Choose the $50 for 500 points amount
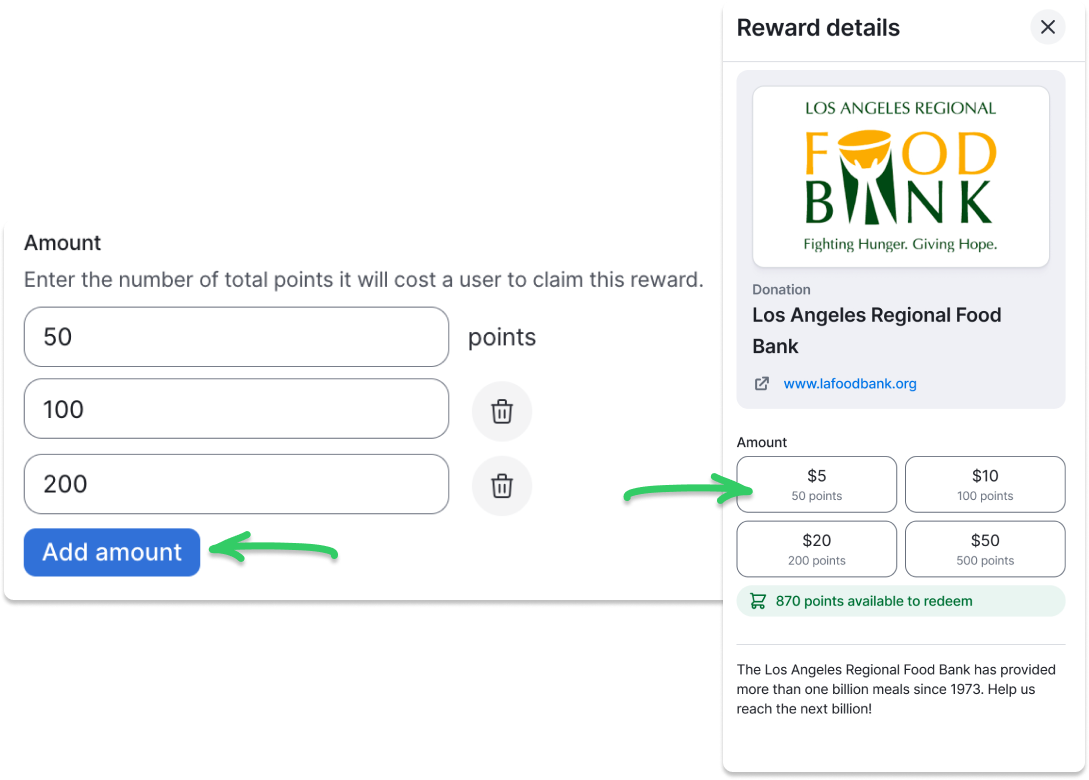The image size is (1089, 780). click(985, 549)
